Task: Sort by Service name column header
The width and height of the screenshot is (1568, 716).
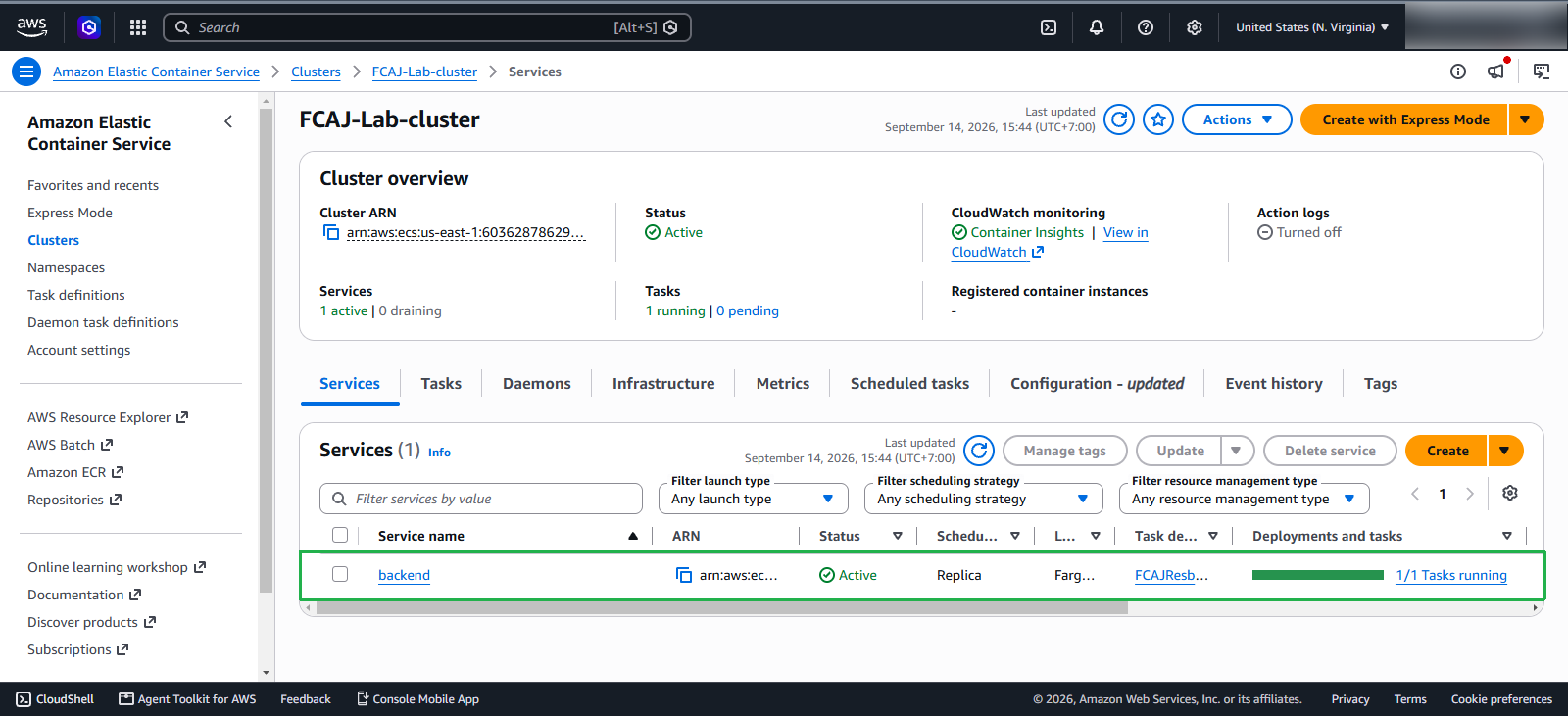Action: tap(421, 536)
